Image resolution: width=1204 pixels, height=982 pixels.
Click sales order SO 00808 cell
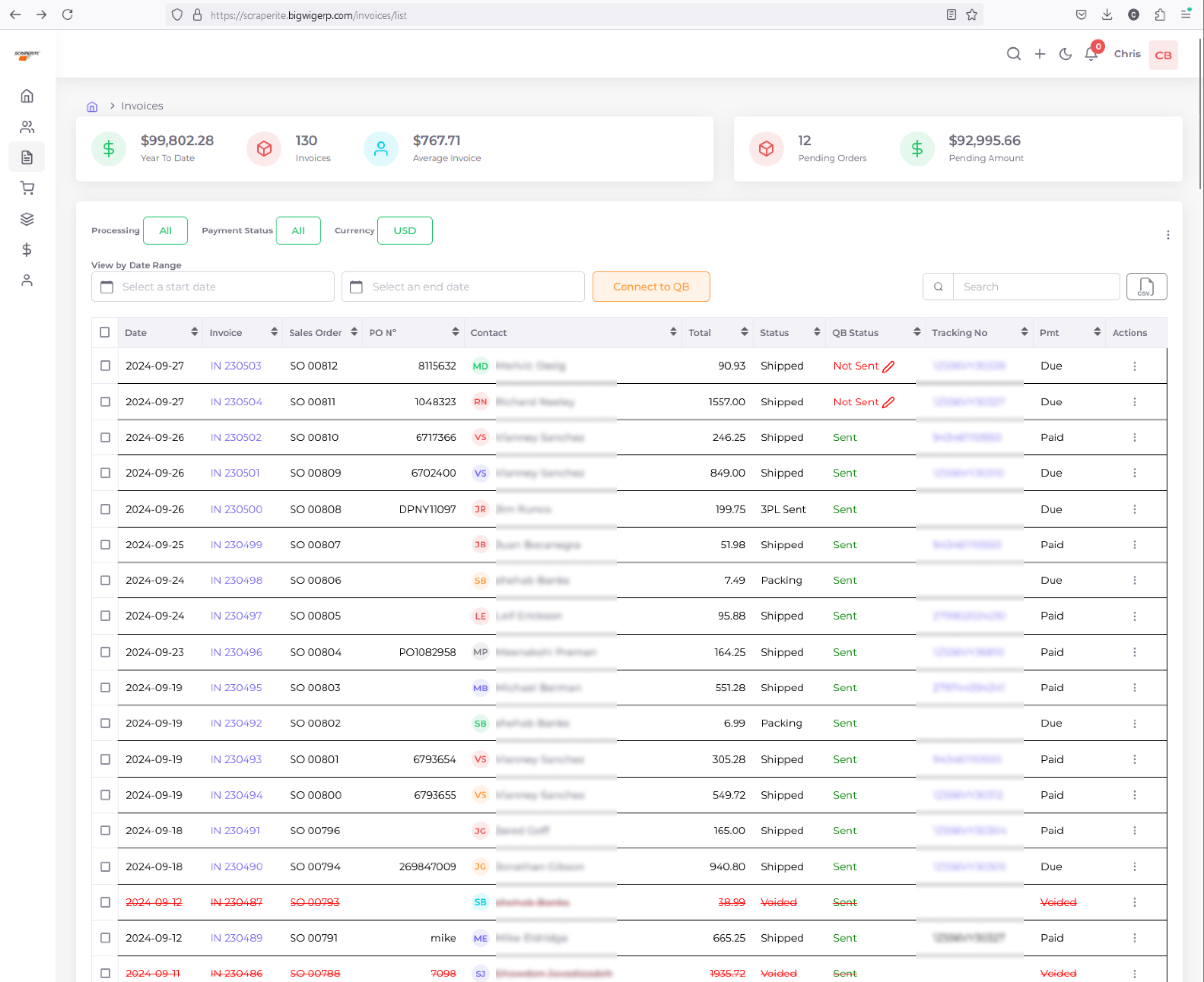click(x=315, y=509)
